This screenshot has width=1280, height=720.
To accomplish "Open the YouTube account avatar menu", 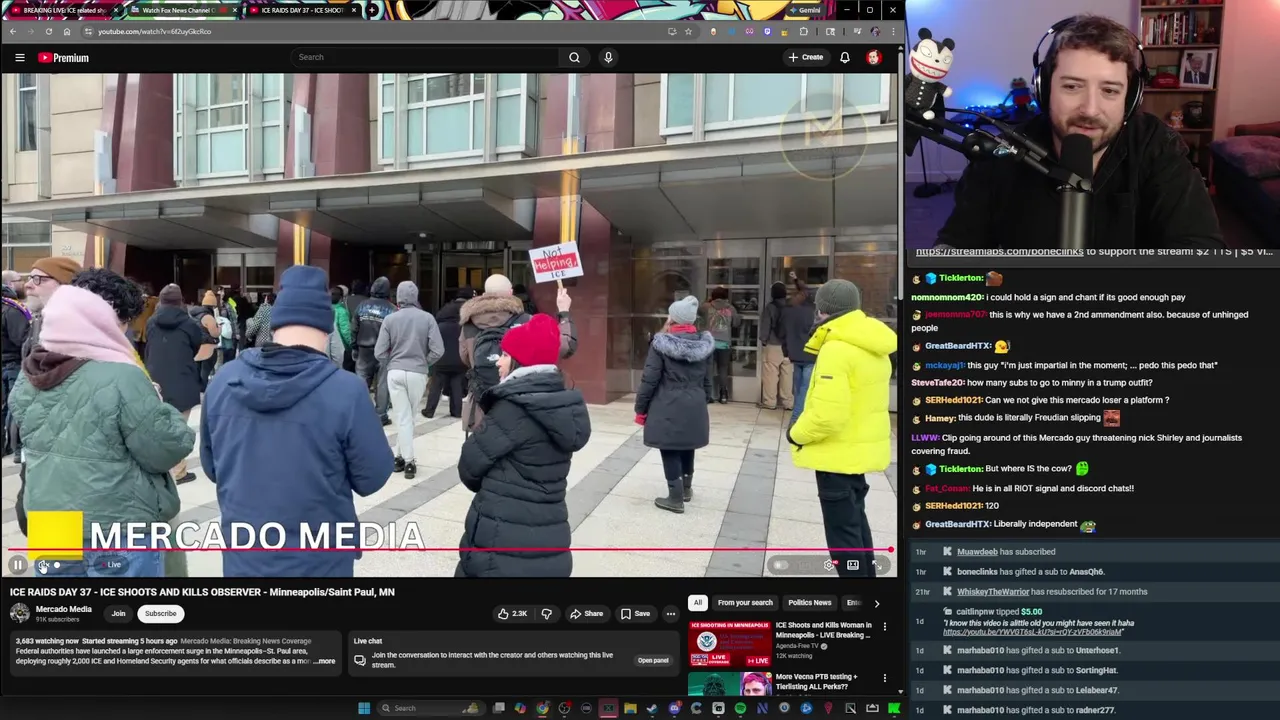I will click(873, 57).
